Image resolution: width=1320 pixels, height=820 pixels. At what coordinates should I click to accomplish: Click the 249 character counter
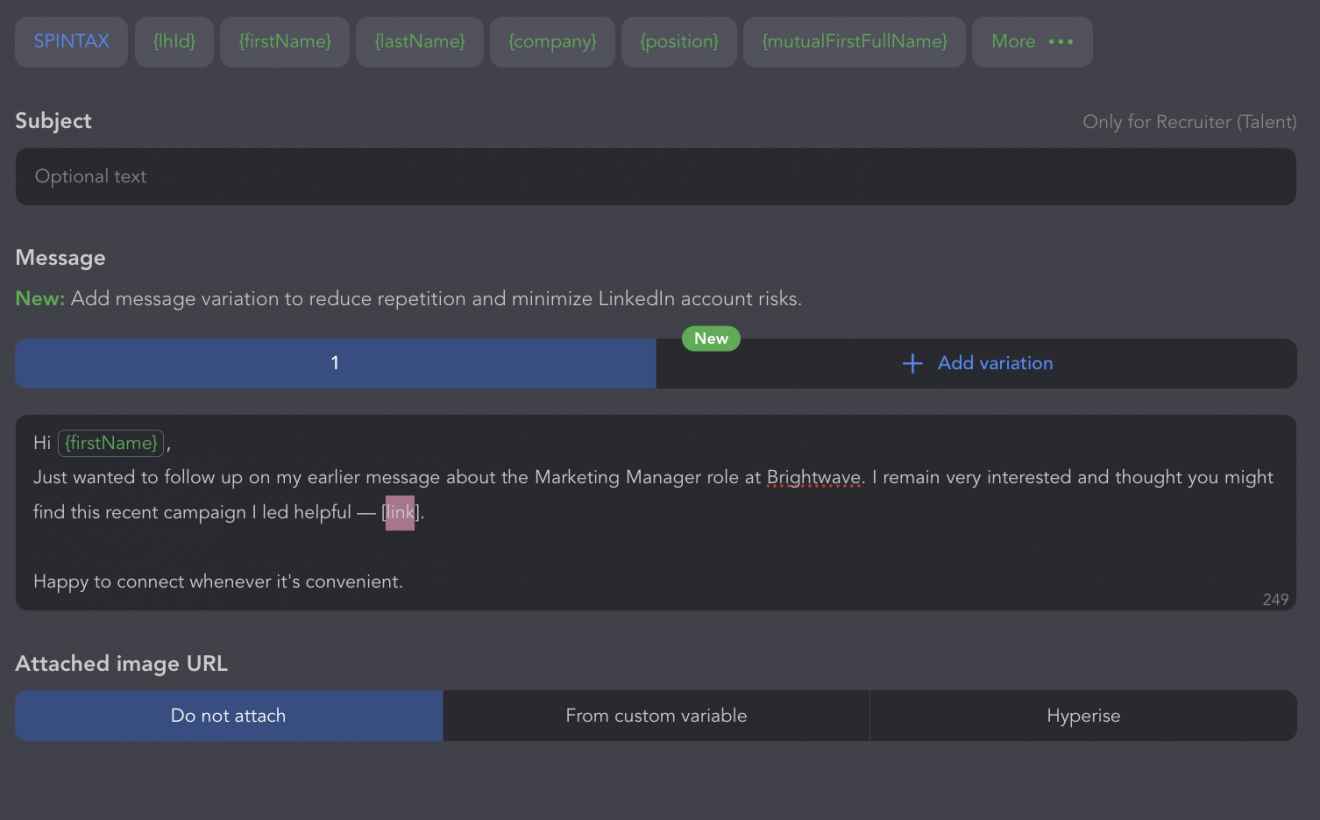[1275, 600]
